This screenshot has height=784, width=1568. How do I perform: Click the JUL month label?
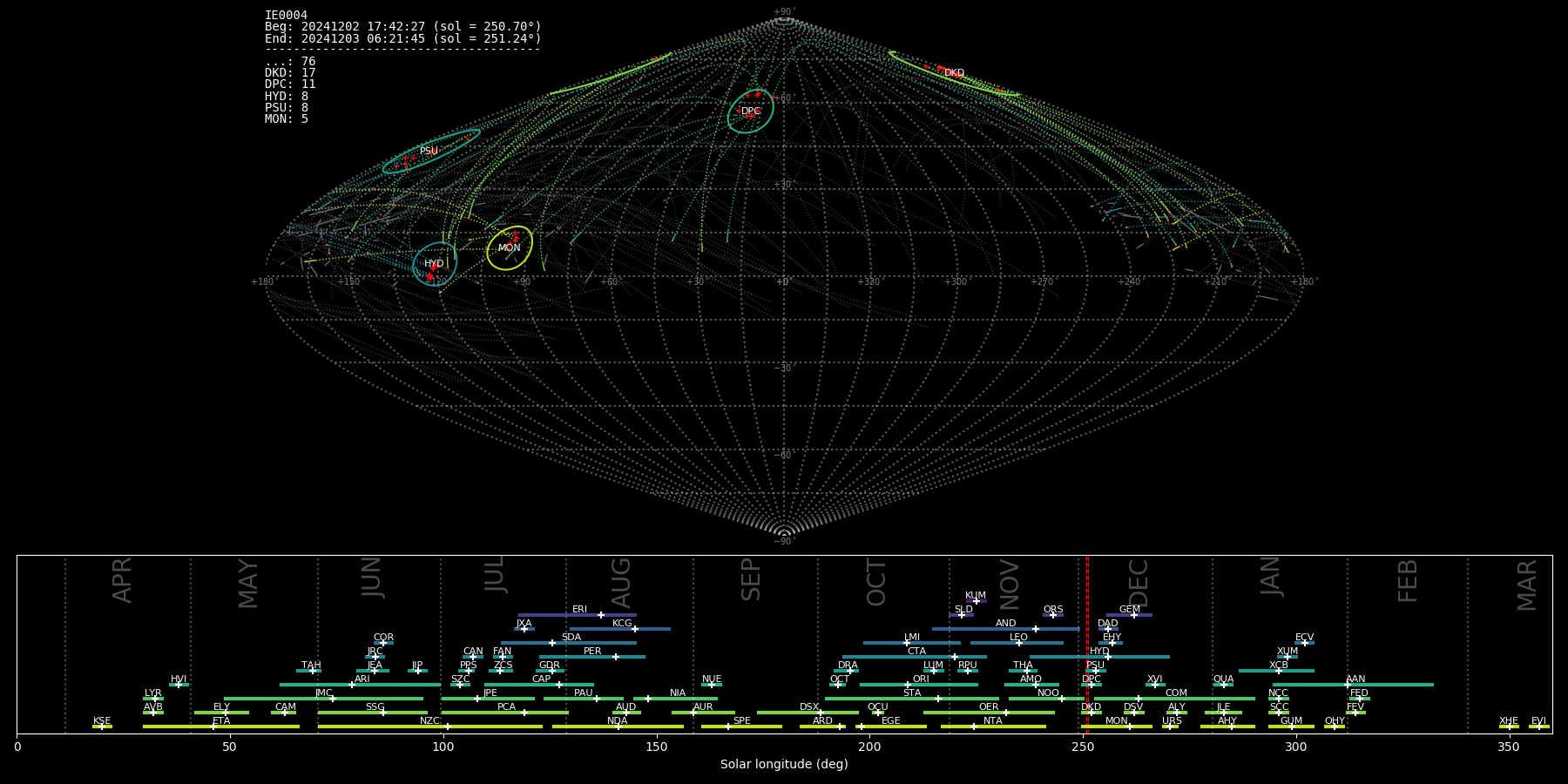click(x=494, y=575)
